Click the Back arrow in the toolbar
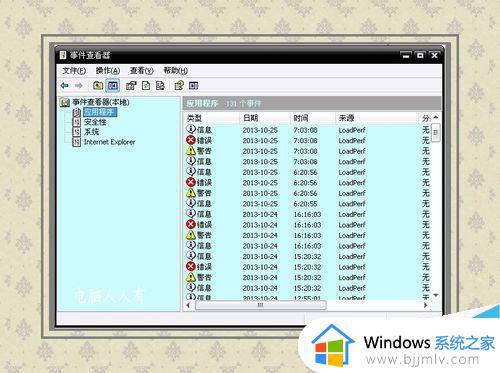The width and height of the screenshot is (500, 373). tap(65, 86)
